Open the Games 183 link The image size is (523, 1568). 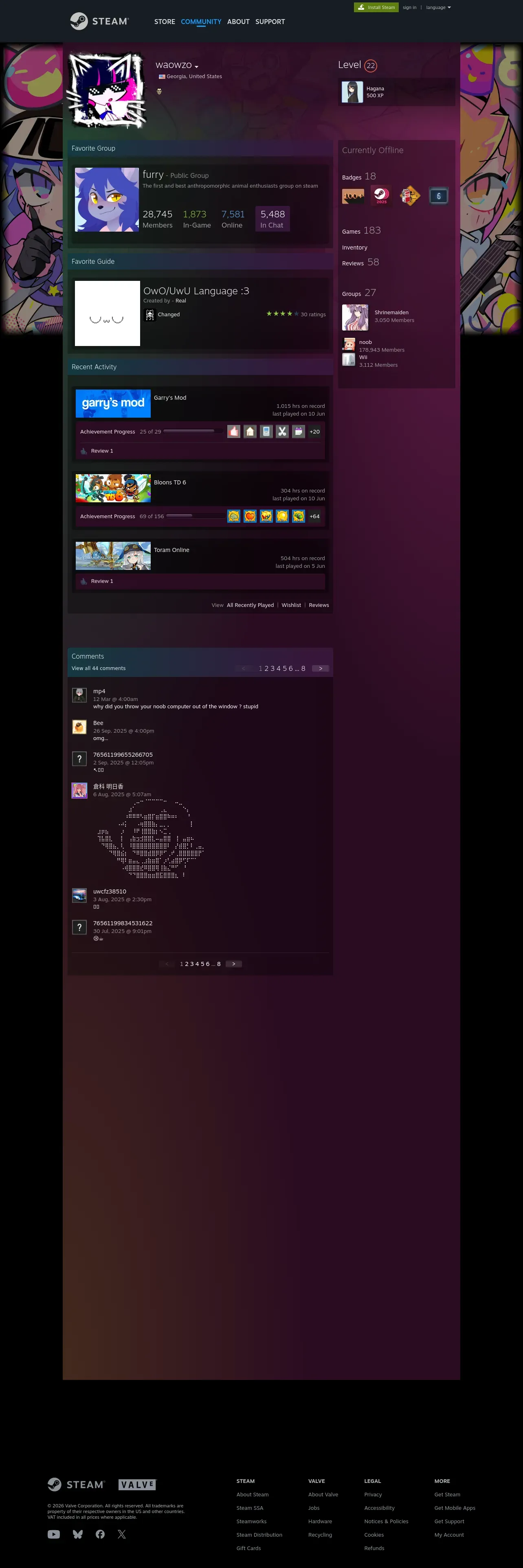click(x=362, y=231)
